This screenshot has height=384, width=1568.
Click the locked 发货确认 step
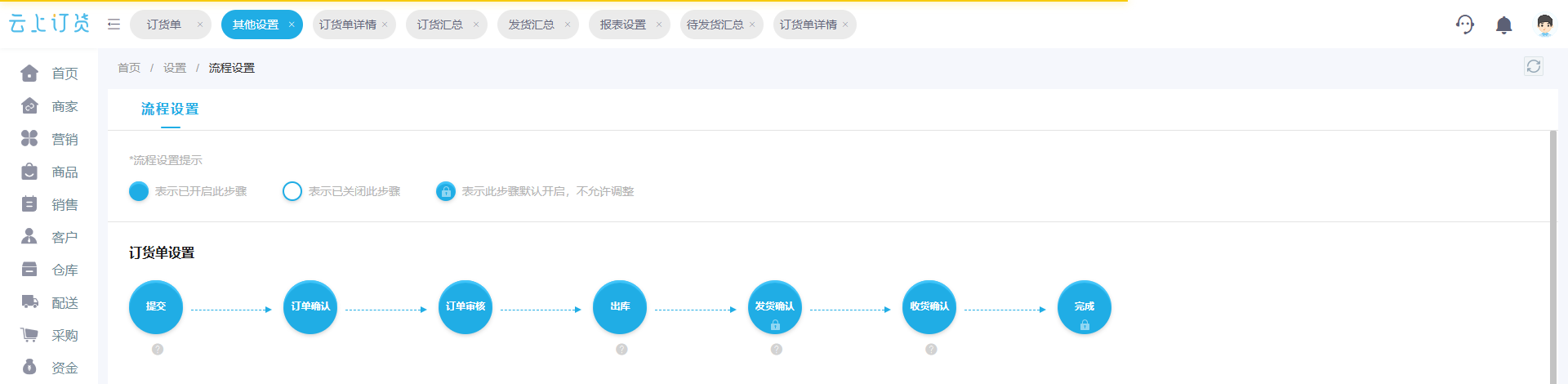coord(775,307)
